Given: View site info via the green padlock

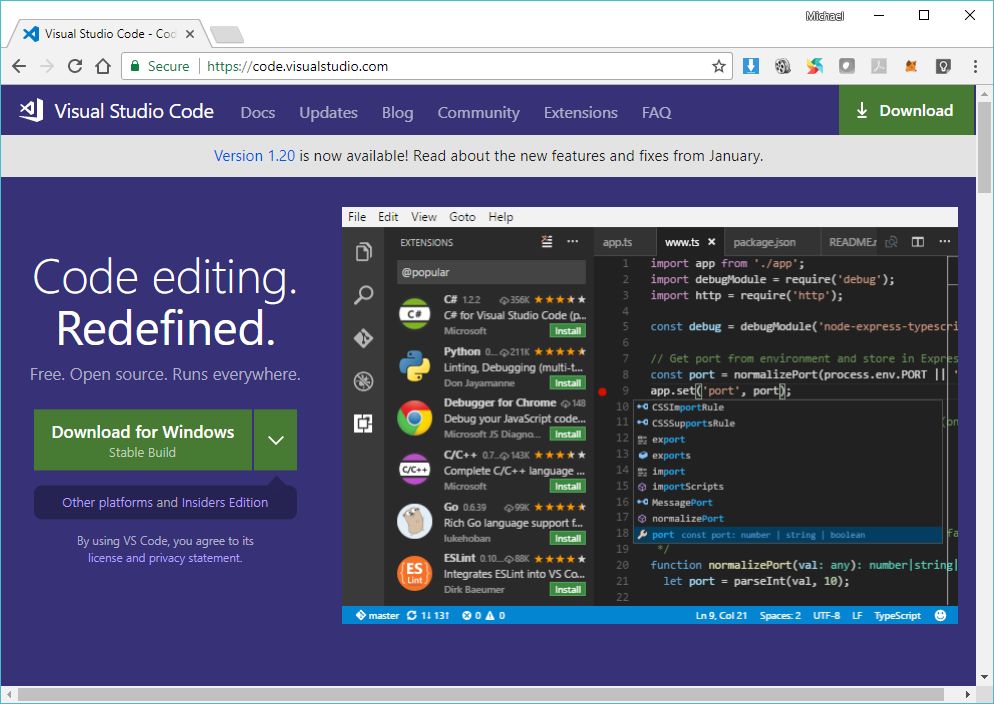Looking at the screenshot, I should point(134,67).
